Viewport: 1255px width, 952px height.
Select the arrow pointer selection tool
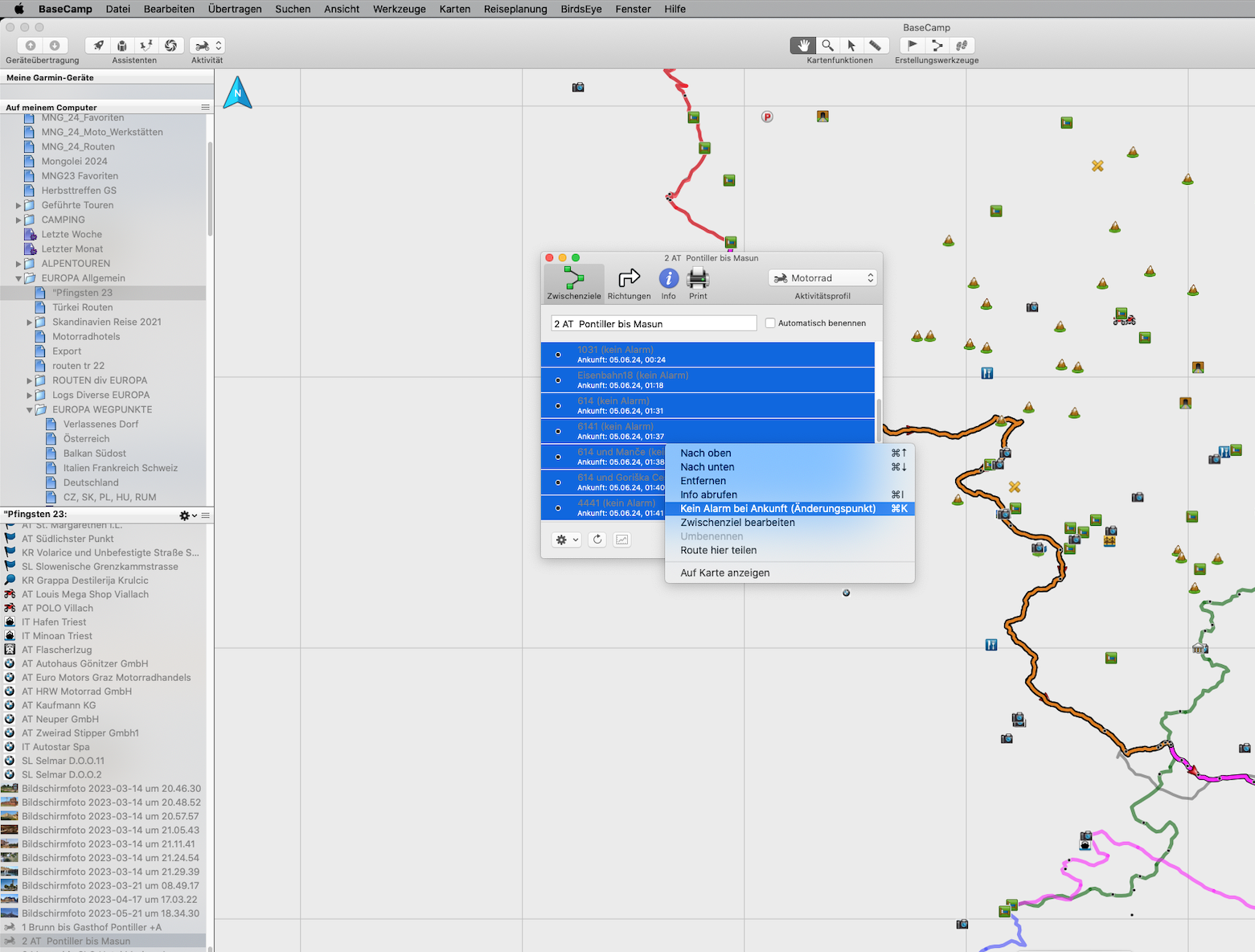pos(851,46)
